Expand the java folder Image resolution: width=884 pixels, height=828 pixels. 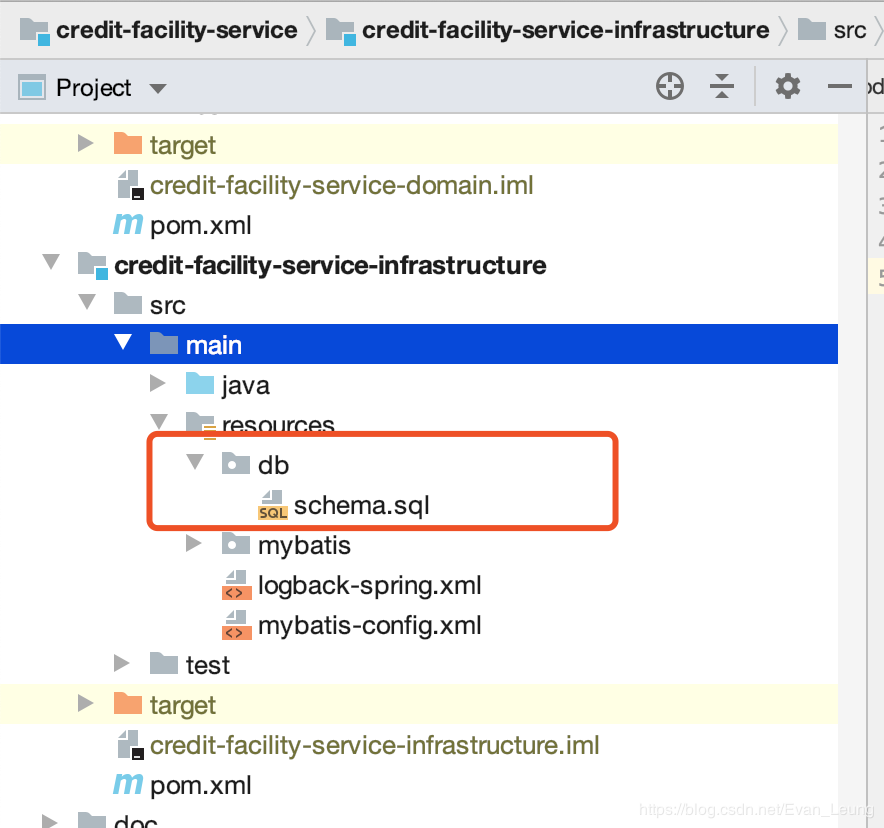click(158, 384)
